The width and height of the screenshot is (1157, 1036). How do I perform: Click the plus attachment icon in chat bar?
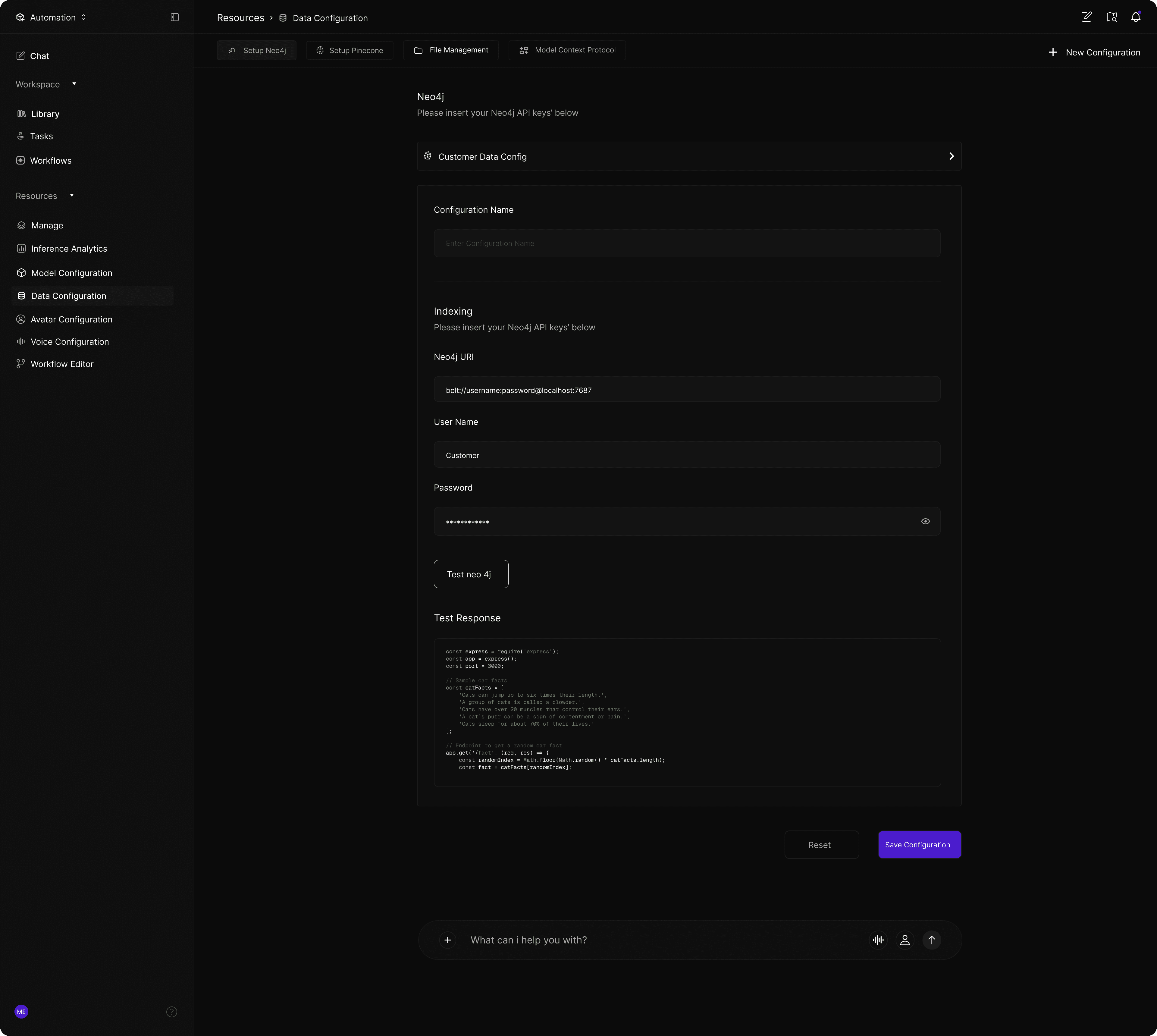point(447,940)
